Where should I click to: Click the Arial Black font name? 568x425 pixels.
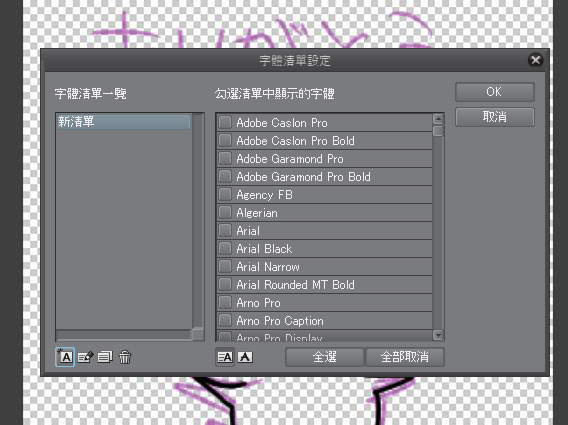click(x=264, y=249)
